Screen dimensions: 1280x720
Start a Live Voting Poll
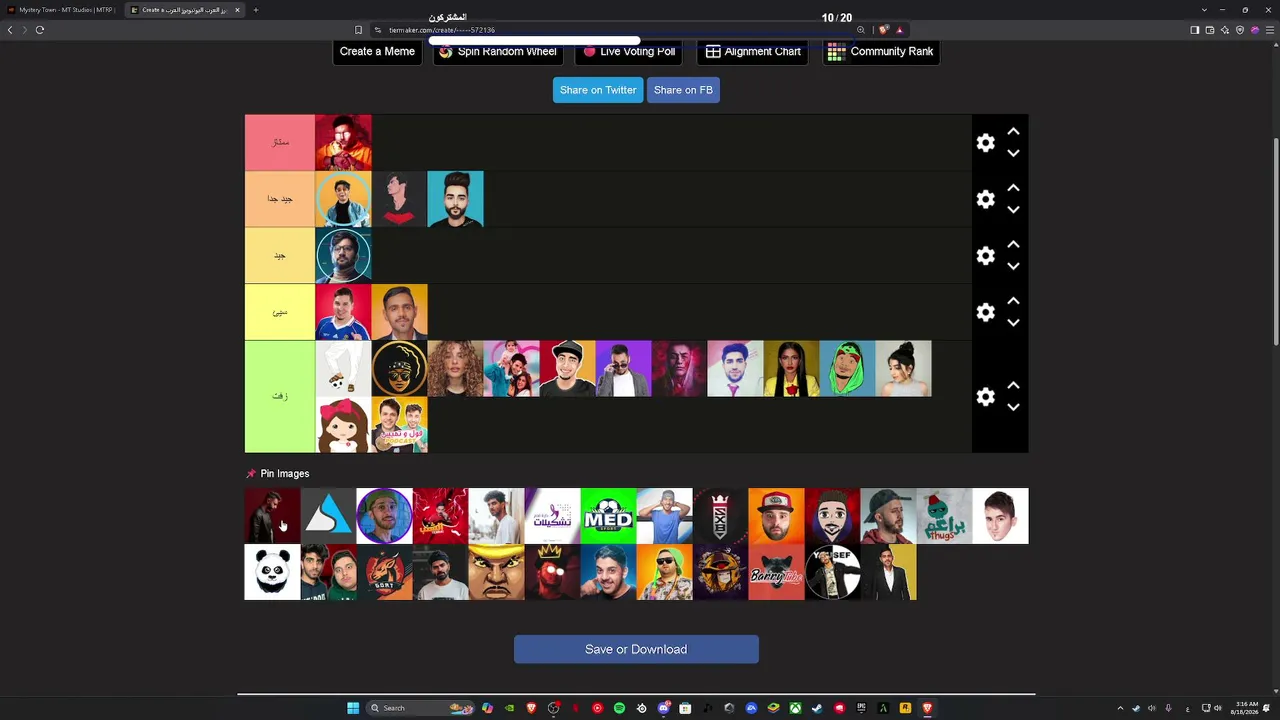[629, 52]
